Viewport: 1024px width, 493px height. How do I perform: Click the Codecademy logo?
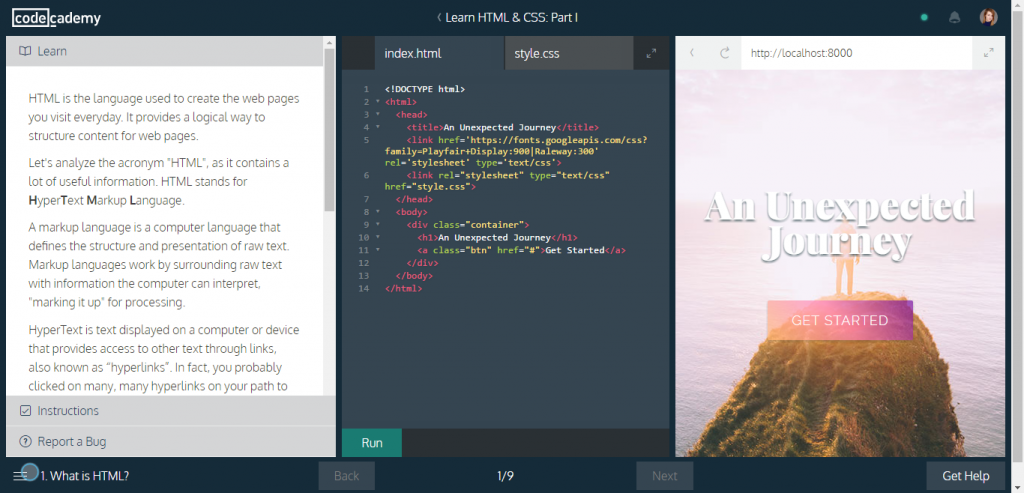click(56, 18)
